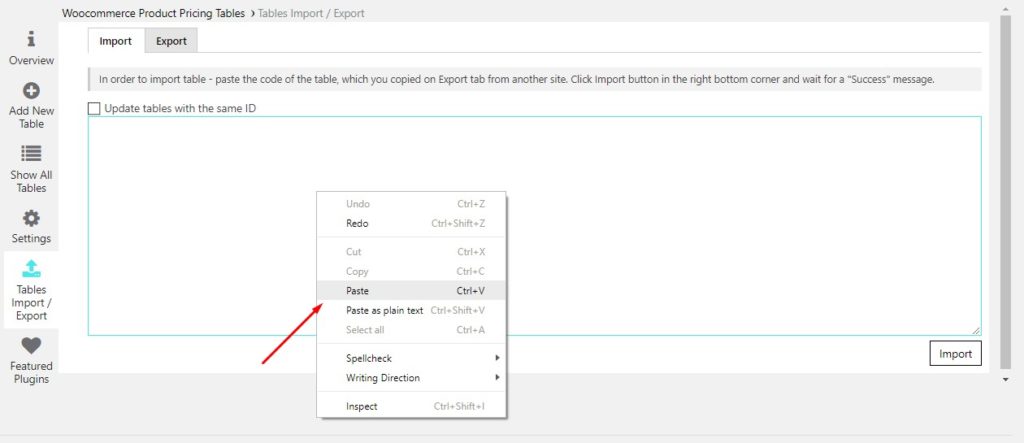Open the Featured Plugins heart icon
The image size is (1024, 443).
click(31, 346)
